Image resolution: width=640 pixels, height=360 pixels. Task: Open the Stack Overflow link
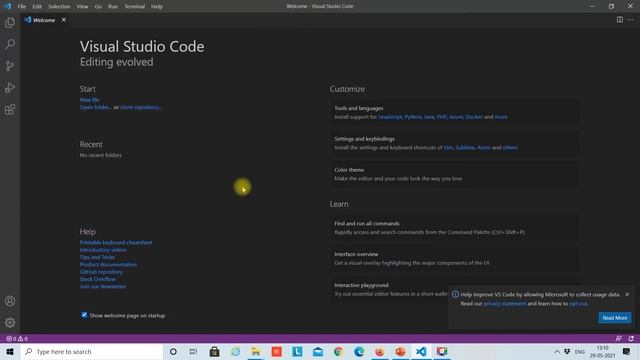click(x=98, y=279)
